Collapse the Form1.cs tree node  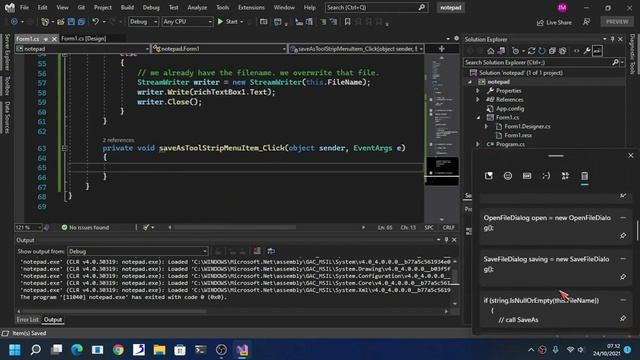coord(478,118)
